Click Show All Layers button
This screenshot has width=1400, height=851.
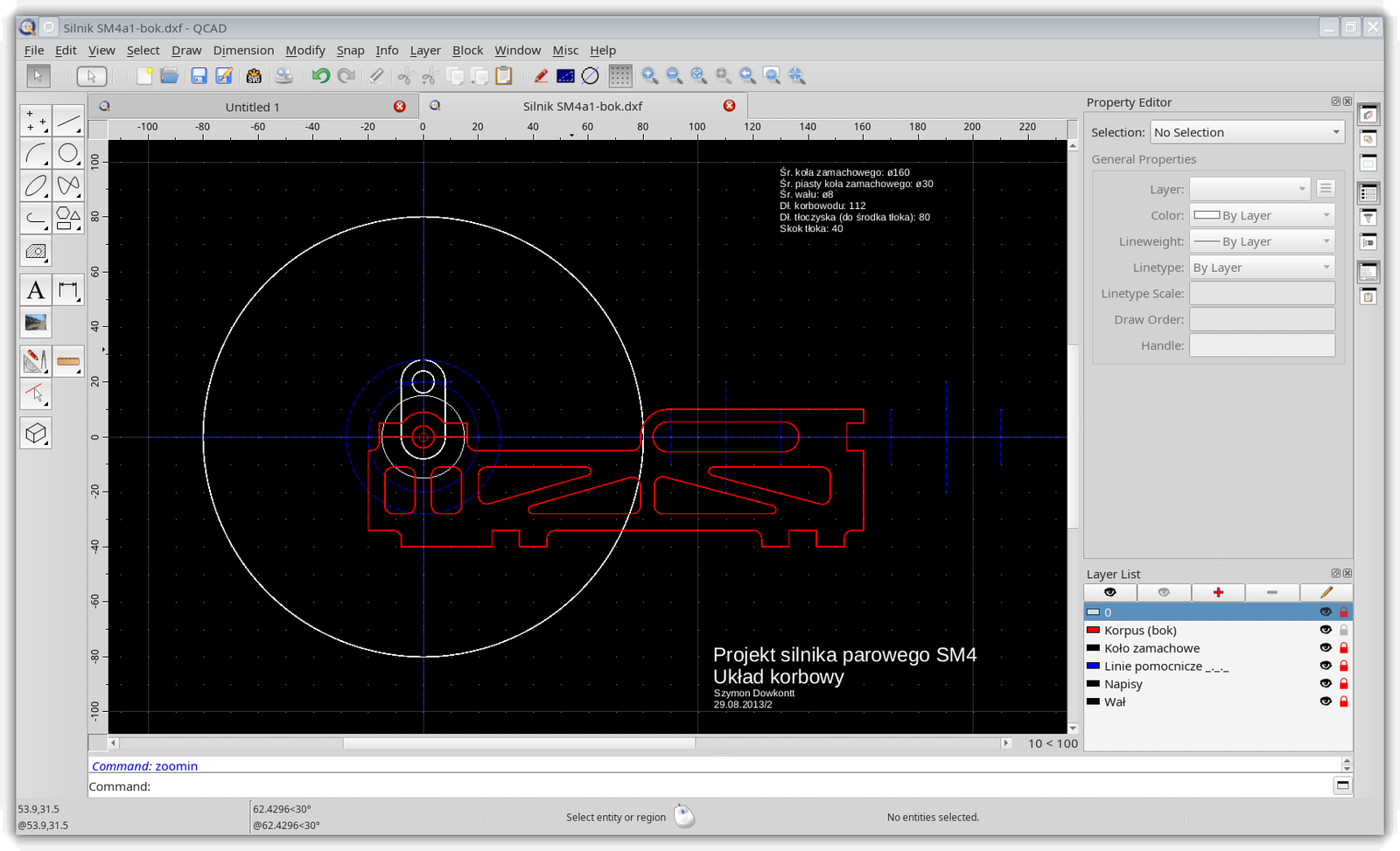coord(1109,592)
